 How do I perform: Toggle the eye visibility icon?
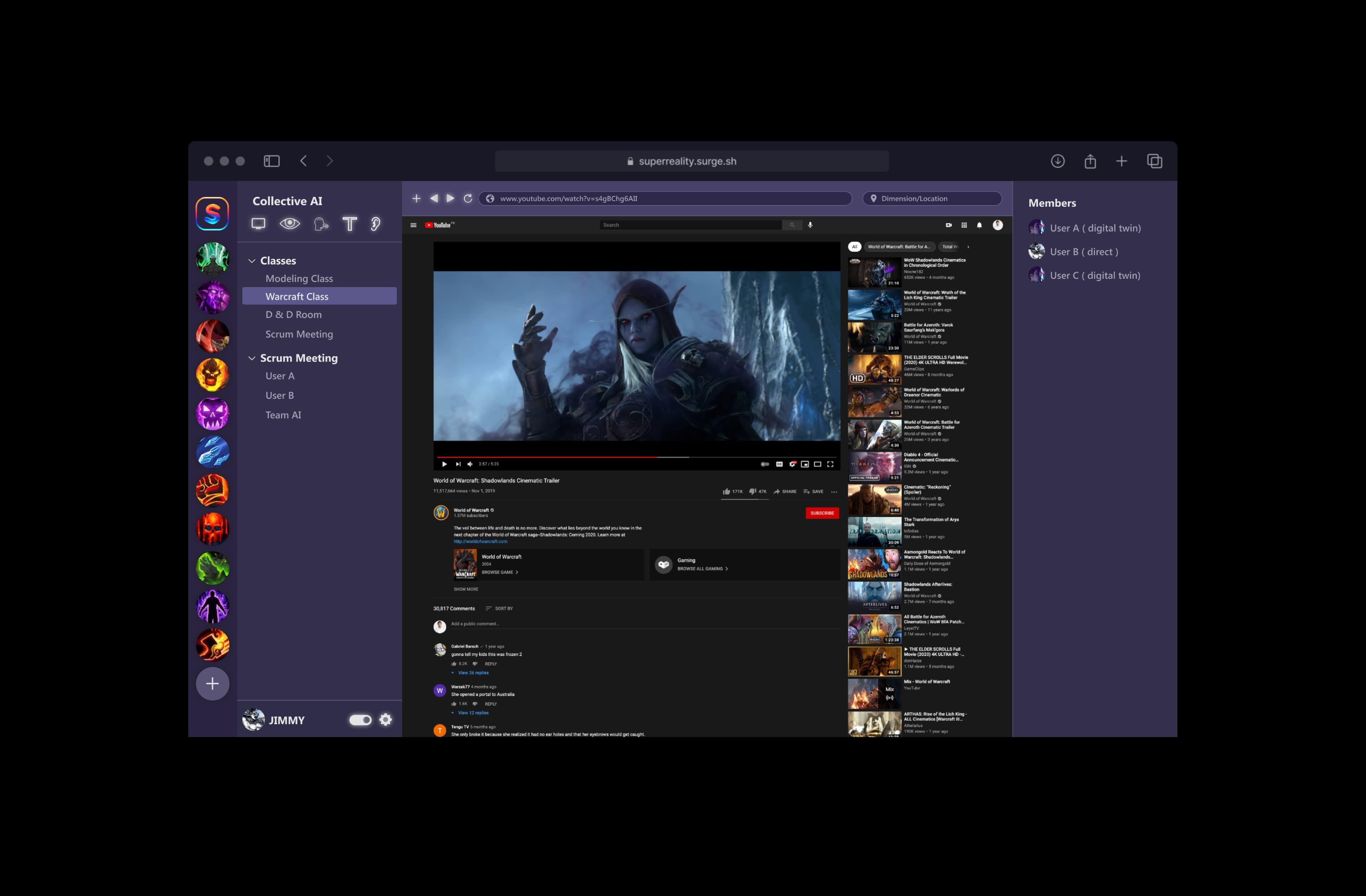click(290, 224)
